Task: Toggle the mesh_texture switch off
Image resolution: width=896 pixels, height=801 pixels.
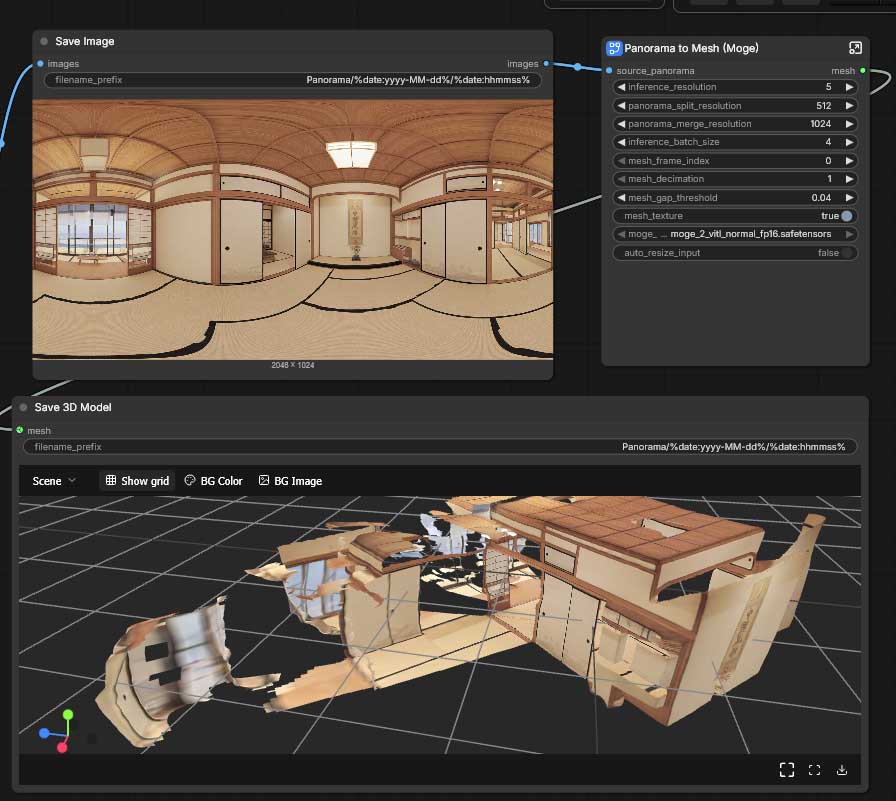Action: [847, 216]
